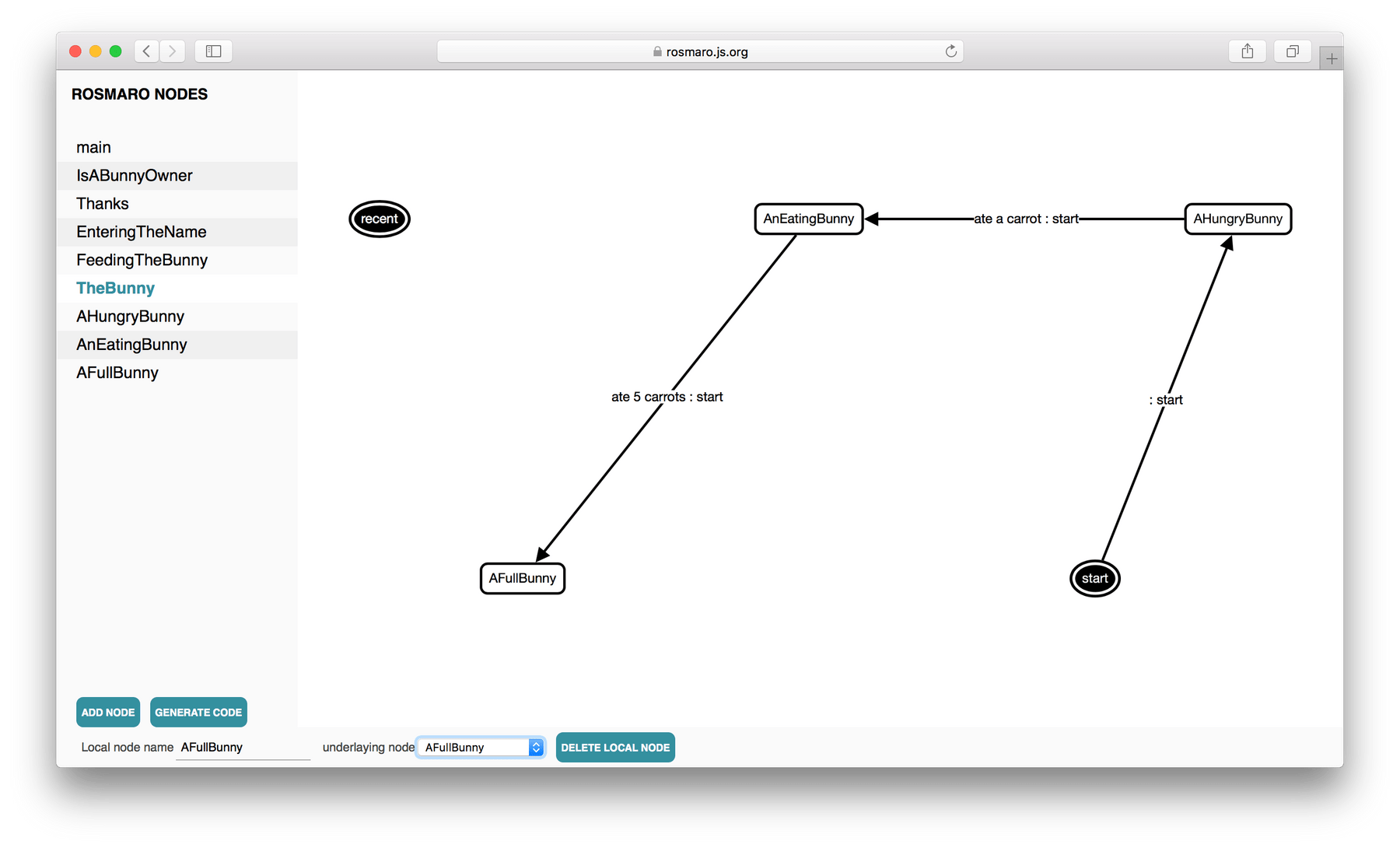Click the GENERATE CODE button
Image resolution: width=1400 pixels, height=848 pixels.
198,712
